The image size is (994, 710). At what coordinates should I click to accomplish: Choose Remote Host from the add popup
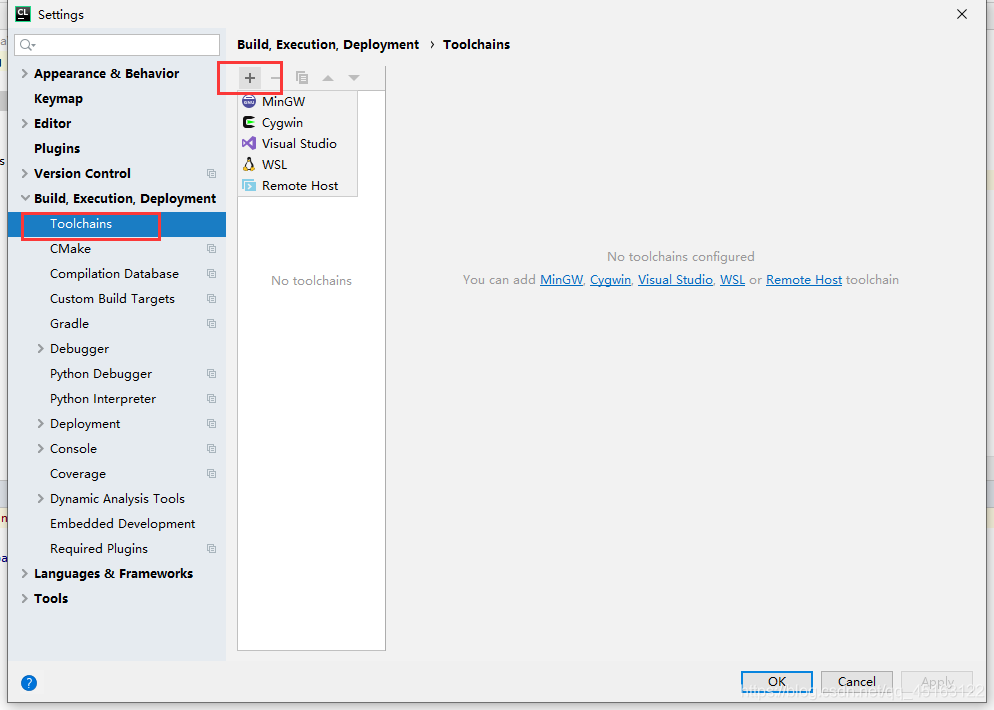coord(297,185)
